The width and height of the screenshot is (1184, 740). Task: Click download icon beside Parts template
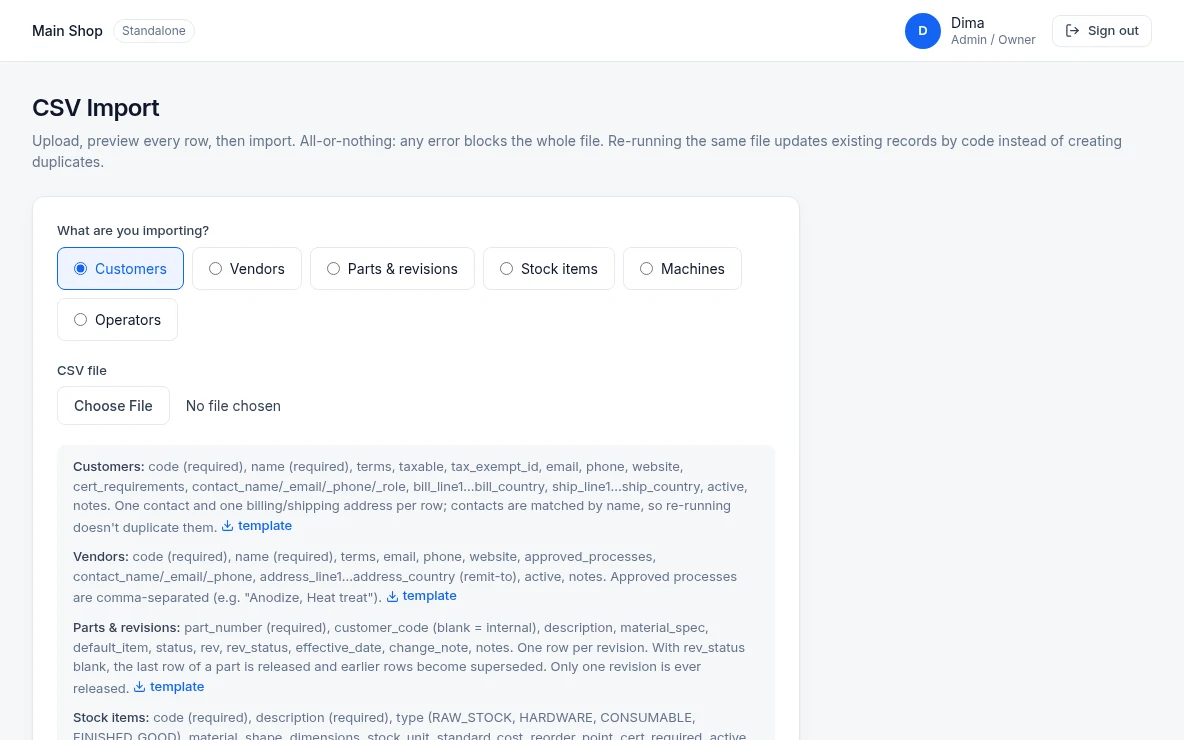pos(140,686)
